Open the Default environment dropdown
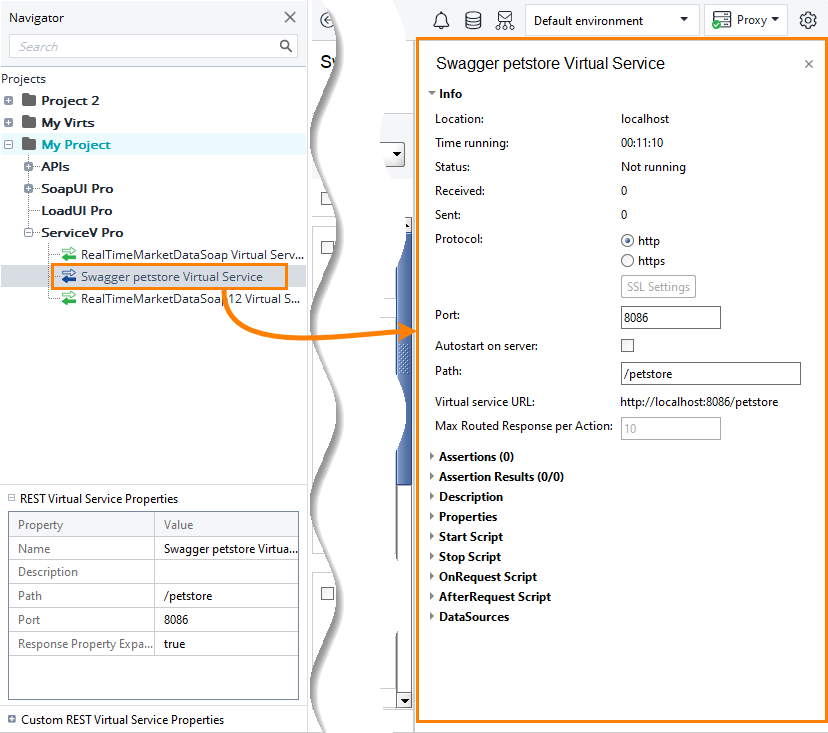 611,21
